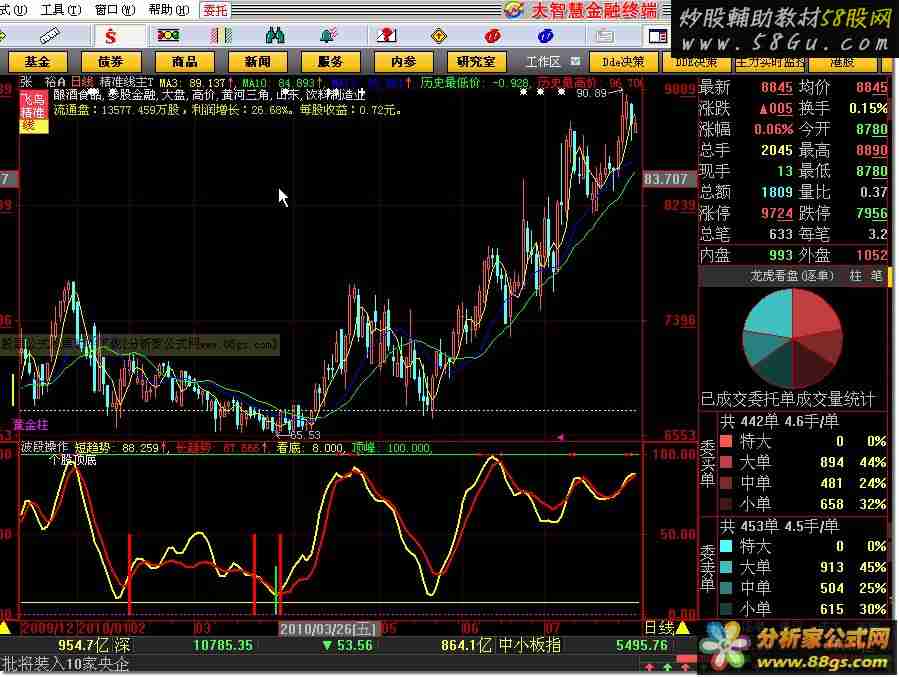Click the striped bars toolbar icon

[221, 36]
